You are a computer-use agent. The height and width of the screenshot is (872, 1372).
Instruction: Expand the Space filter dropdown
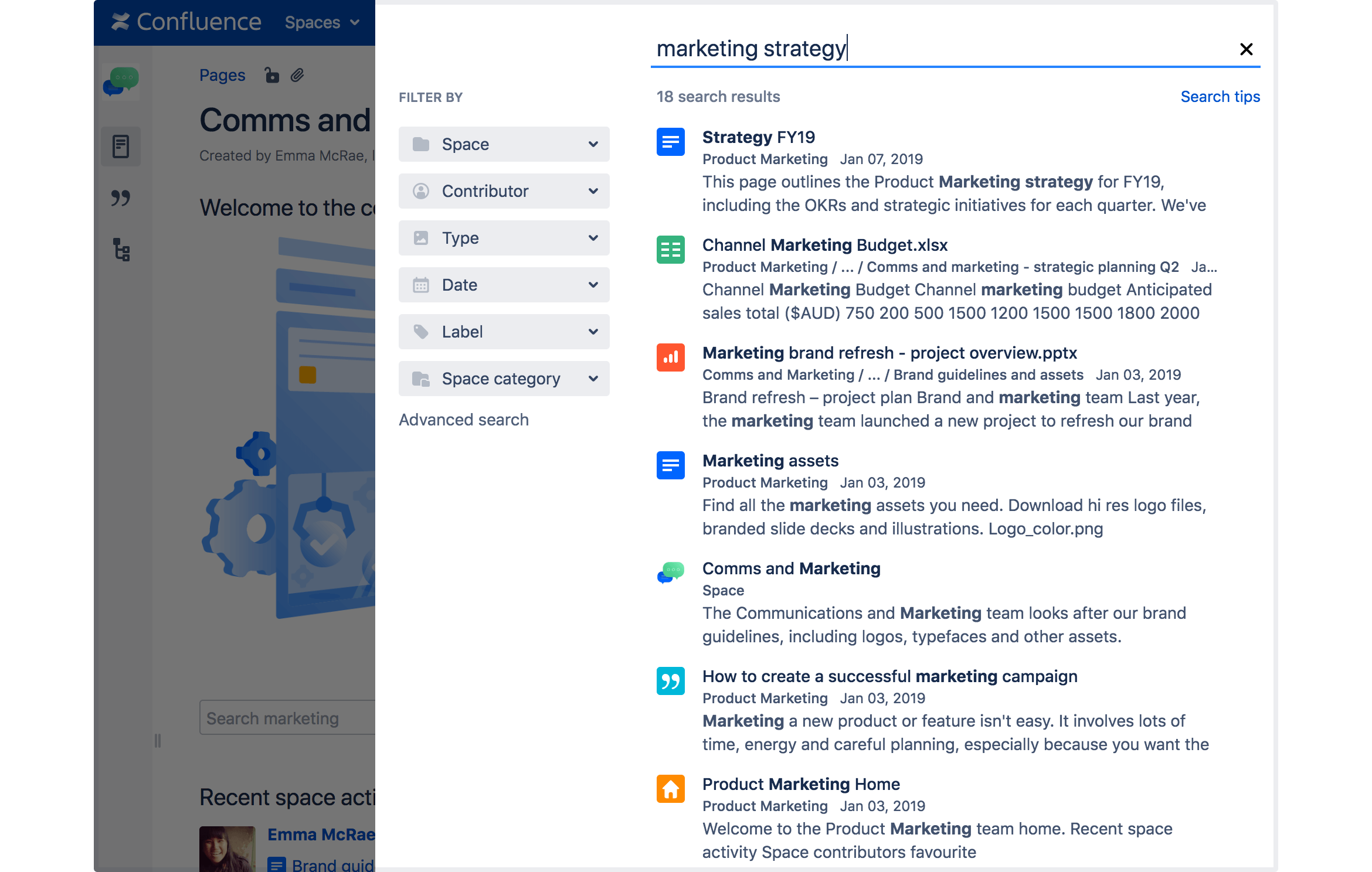503,144
